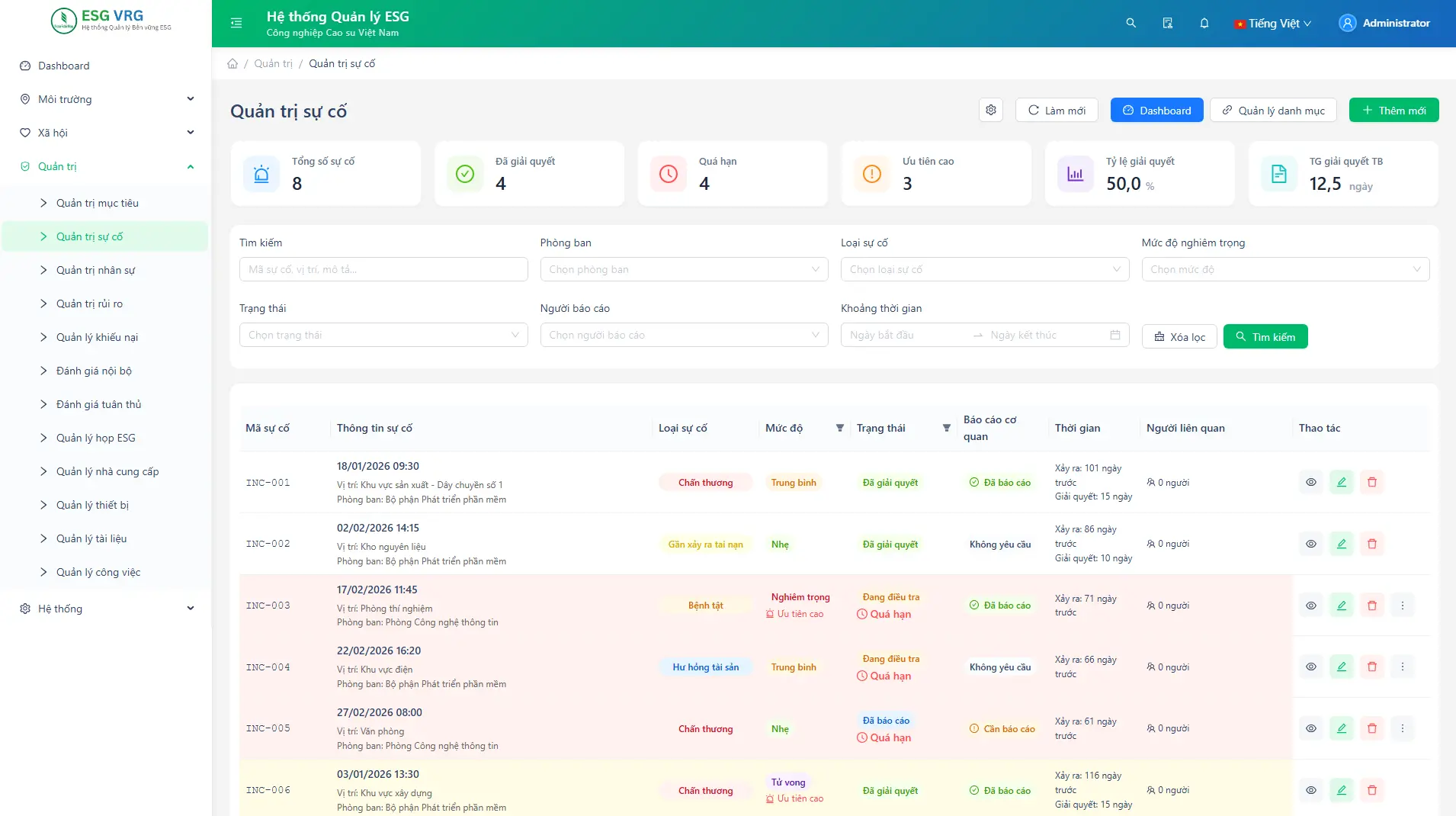Image resolution: width=1456 pixels, height=816 pixels.
Task: Go to home via breadcrumb icon
Action: coord(233,63)
